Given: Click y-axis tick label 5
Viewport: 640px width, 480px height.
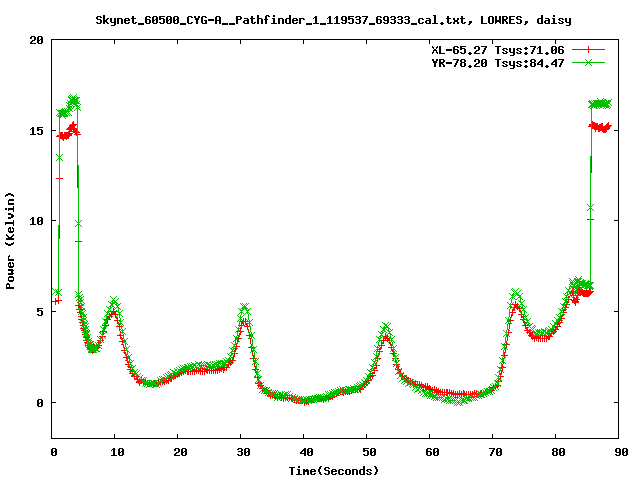Looking at the screenshot, I should point(40,312).
